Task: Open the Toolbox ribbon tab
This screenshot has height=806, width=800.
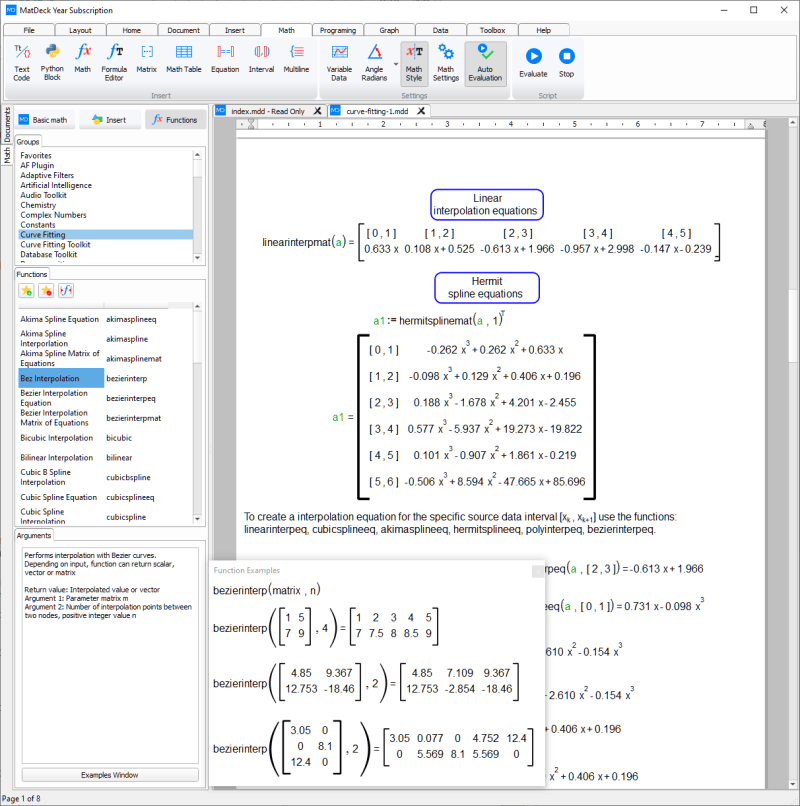Action: pos(492,30)
